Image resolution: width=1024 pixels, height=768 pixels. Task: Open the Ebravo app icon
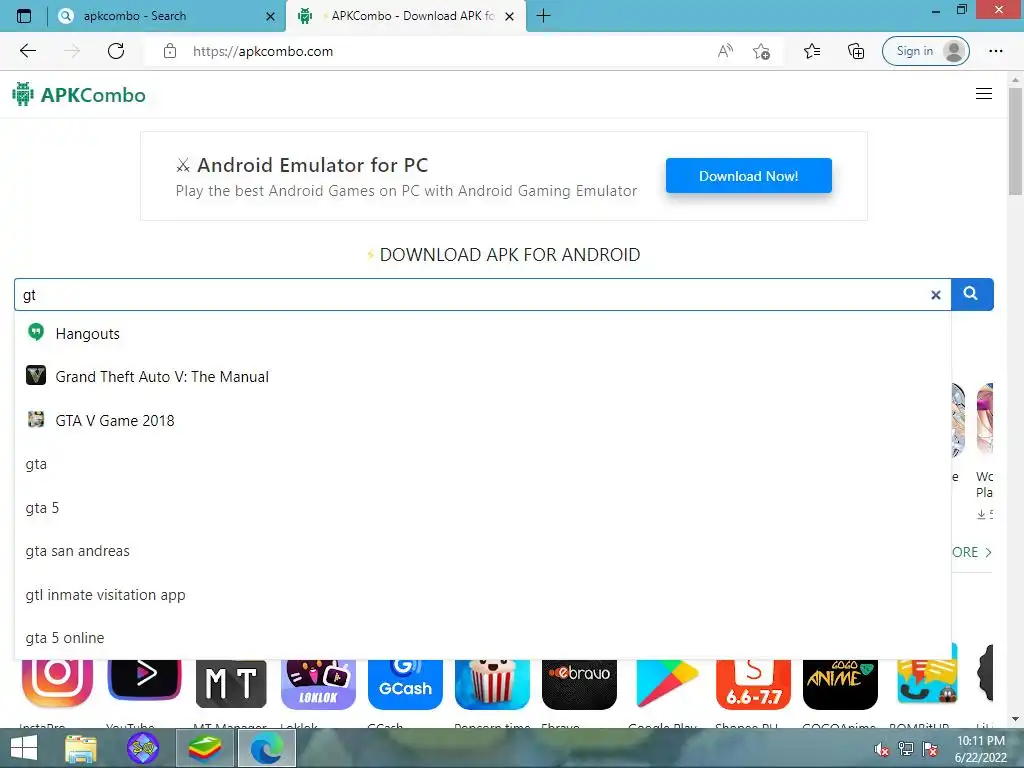click(579, 684)
